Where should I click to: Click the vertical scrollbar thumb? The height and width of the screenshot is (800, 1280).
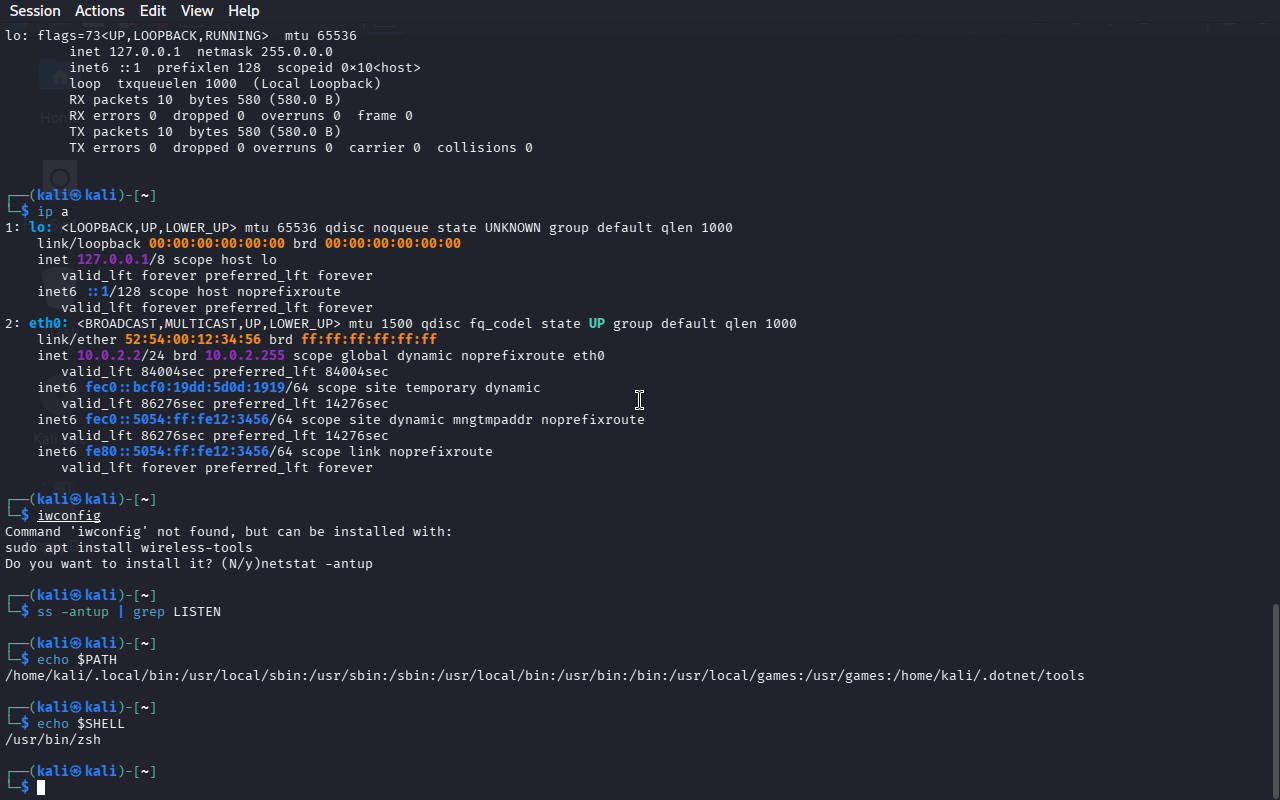pyautogui.click(x=1274, y=700)
